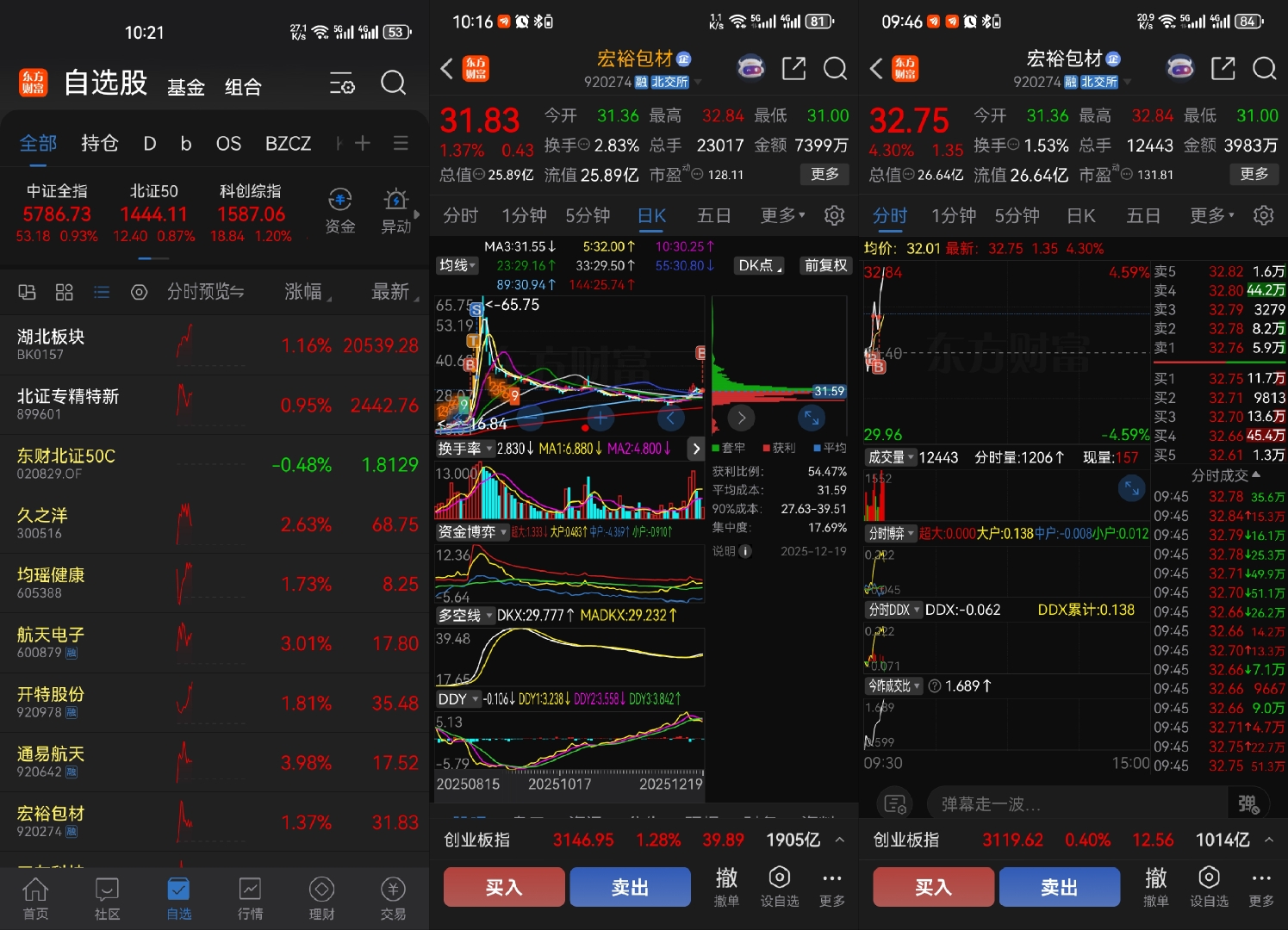
Task: Expand 创业板指 bar on 09:46 screen
Action: 1269,840
